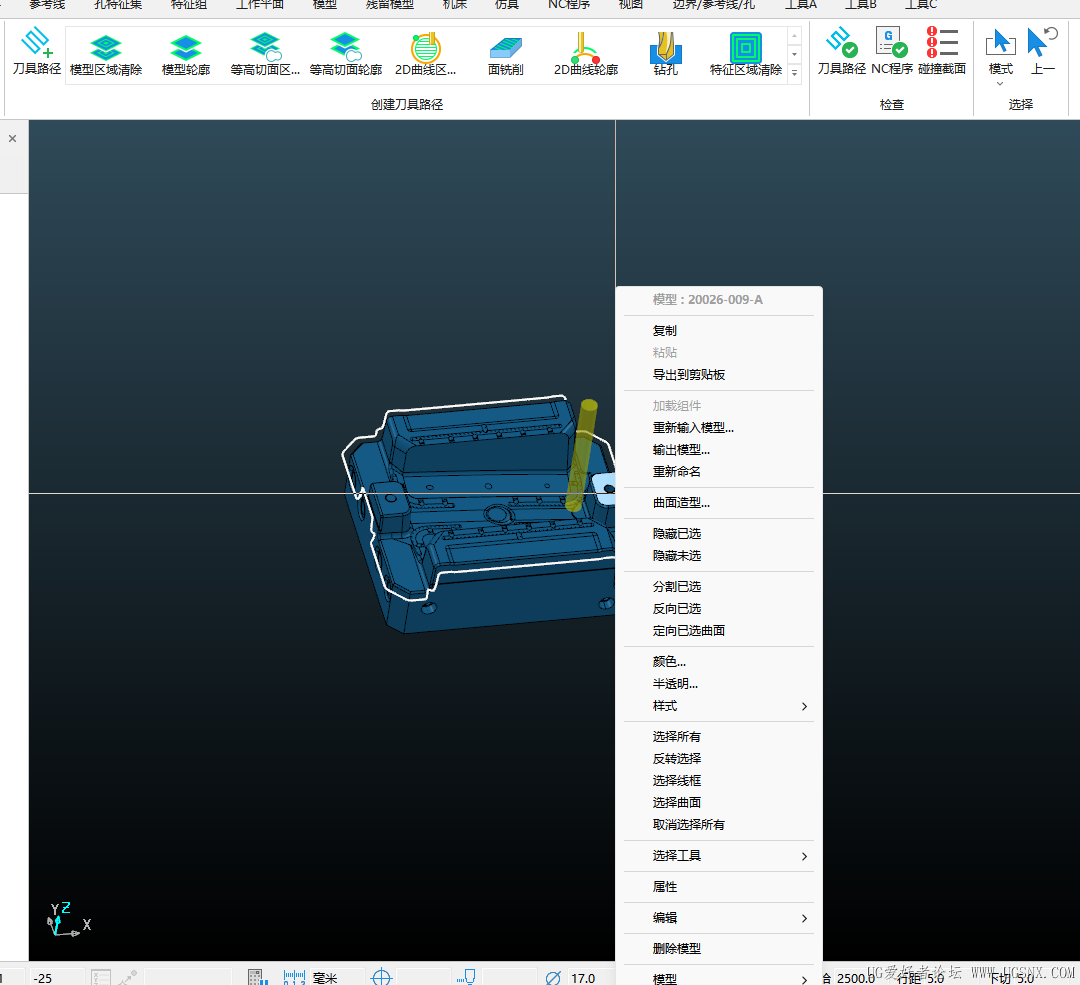Choose 删除模型 from context menu

(677, 949)
